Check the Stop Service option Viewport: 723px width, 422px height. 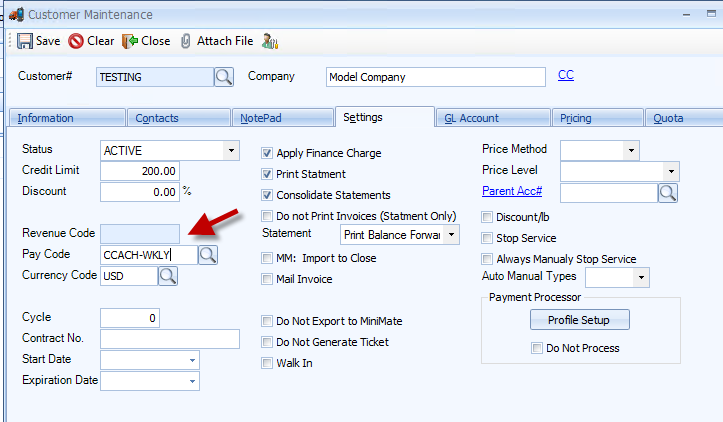click(487, 238)
